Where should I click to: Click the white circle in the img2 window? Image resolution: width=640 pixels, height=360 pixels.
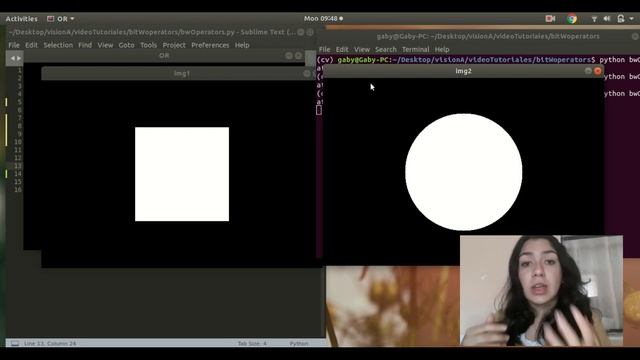(x=464, y=172)
